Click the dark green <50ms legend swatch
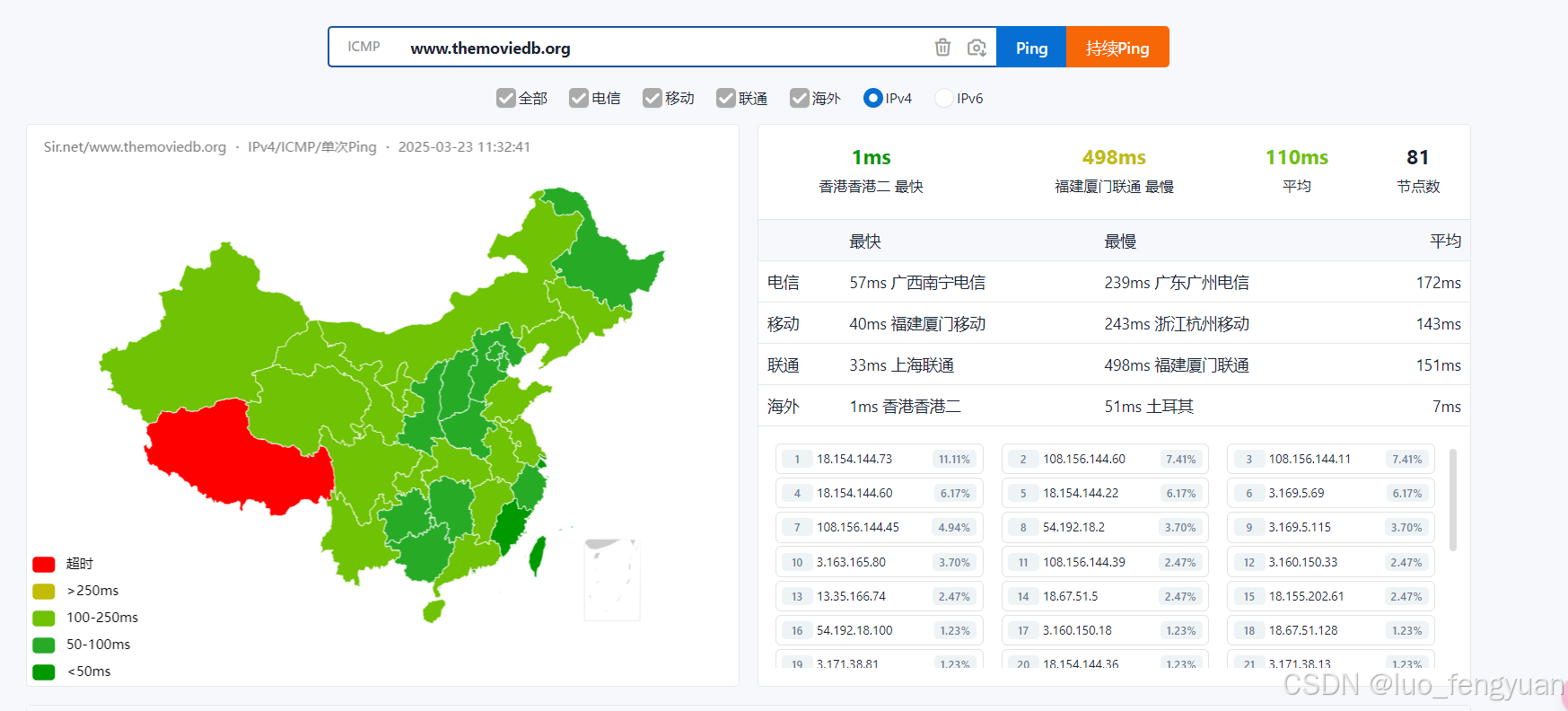 point(44,672)
